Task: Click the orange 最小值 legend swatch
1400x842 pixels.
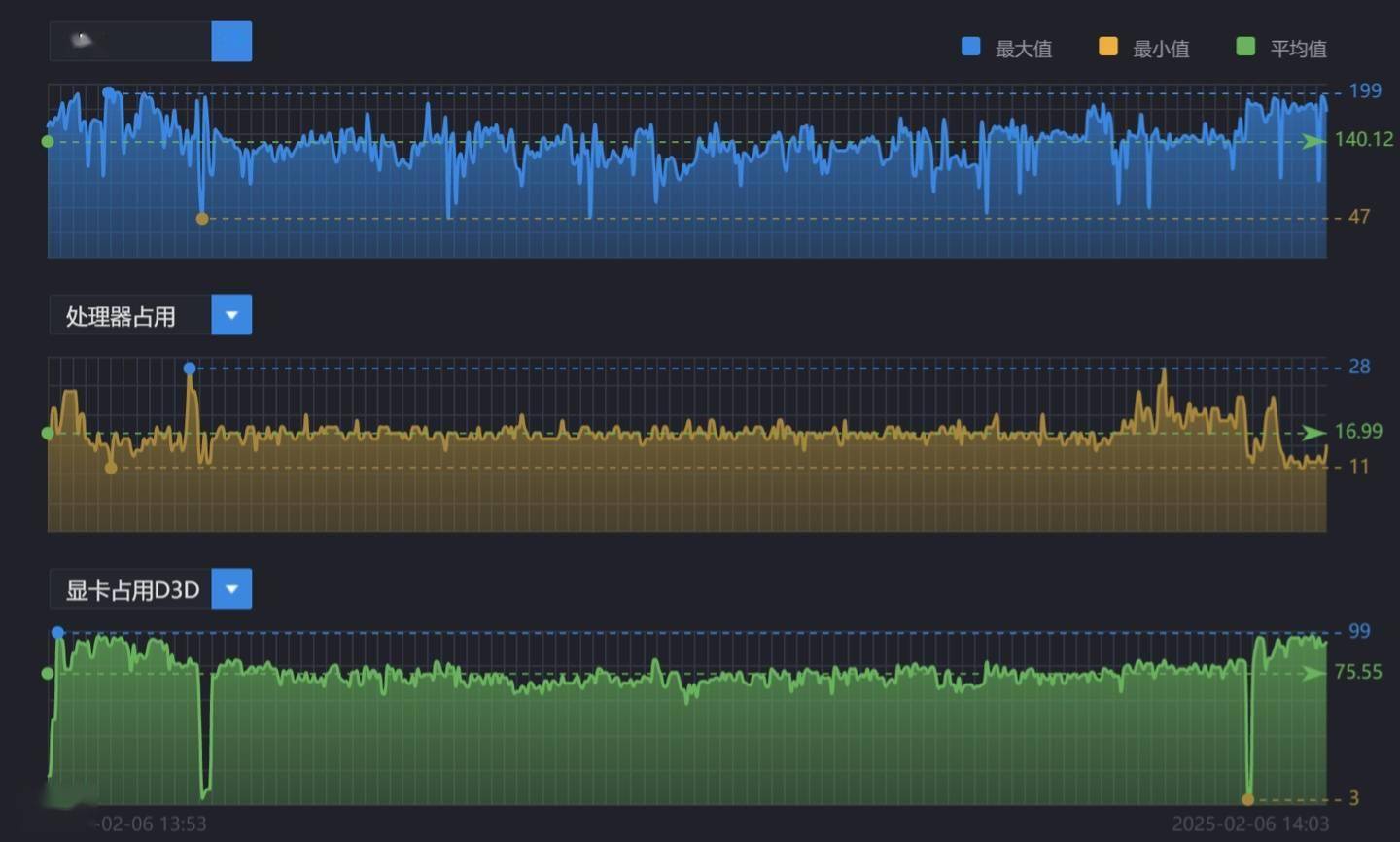Action: pyautogui.click(x=1107, y=47)
